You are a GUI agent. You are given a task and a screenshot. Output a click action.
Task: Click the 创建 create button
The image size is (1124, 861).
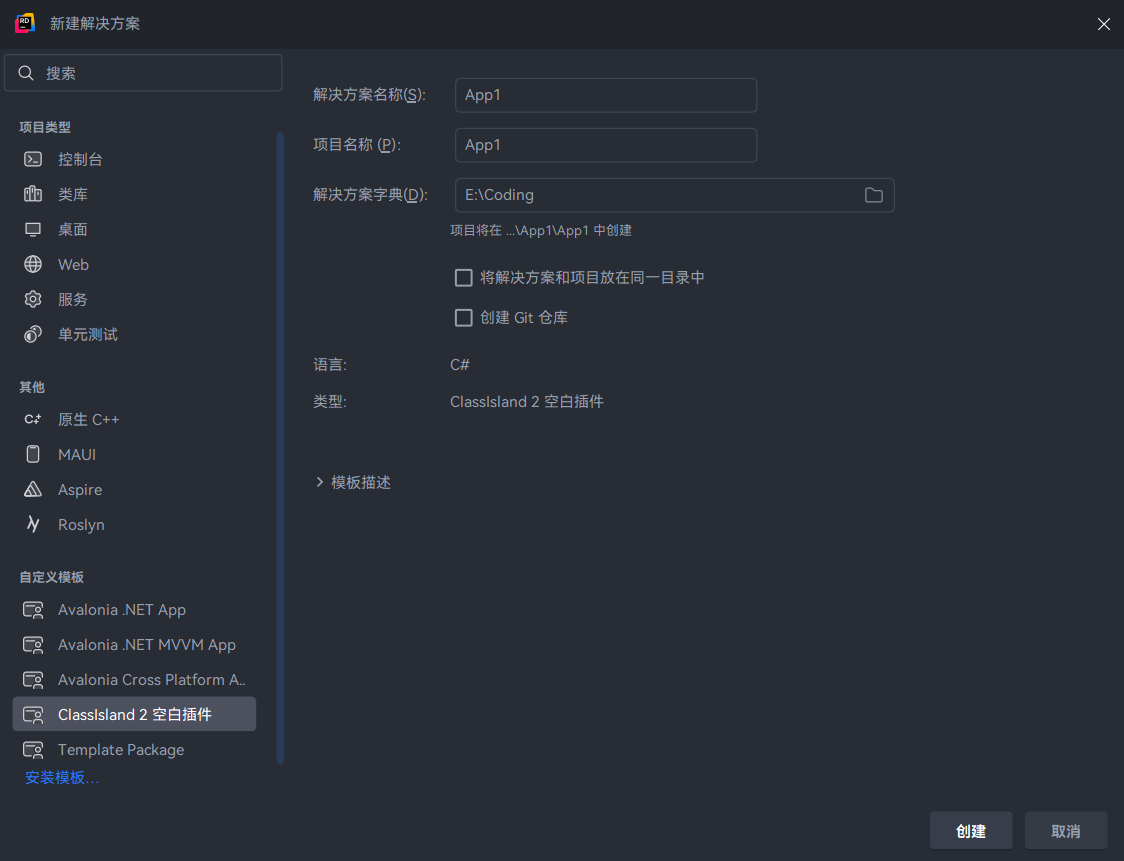tap(971, 830)
